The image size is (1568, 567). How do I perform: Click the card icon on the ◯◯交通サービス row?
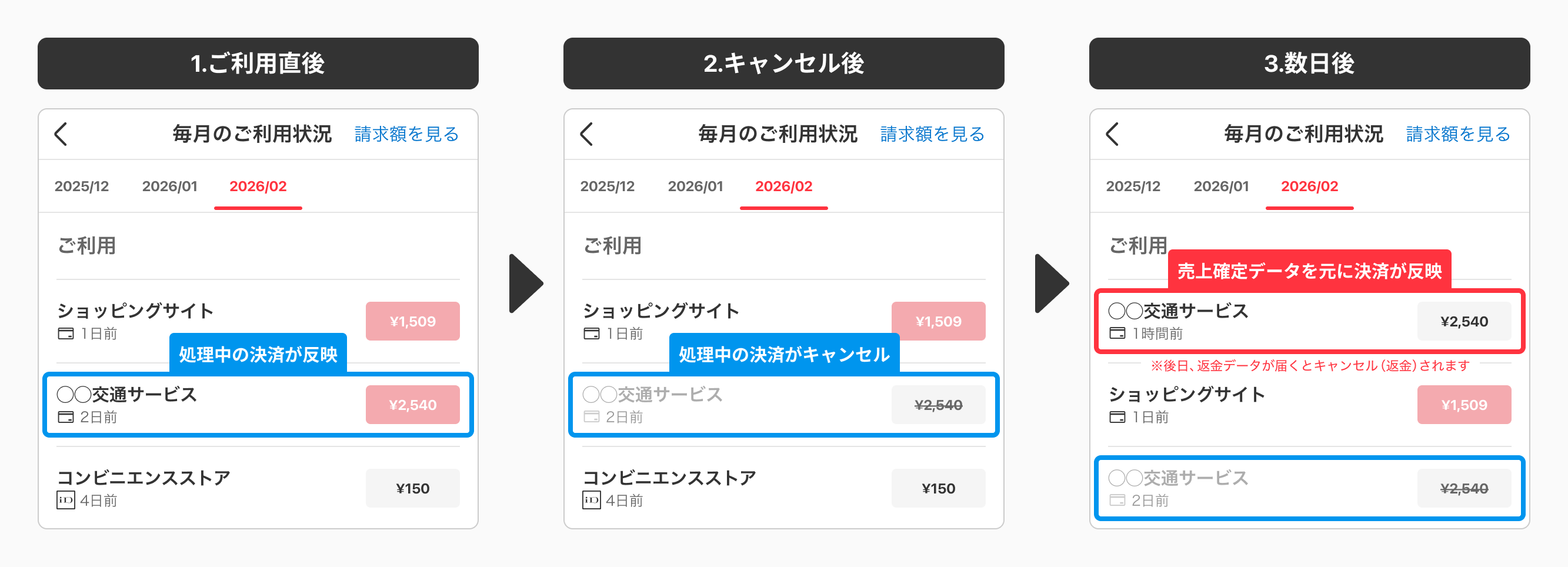point(67,417)
